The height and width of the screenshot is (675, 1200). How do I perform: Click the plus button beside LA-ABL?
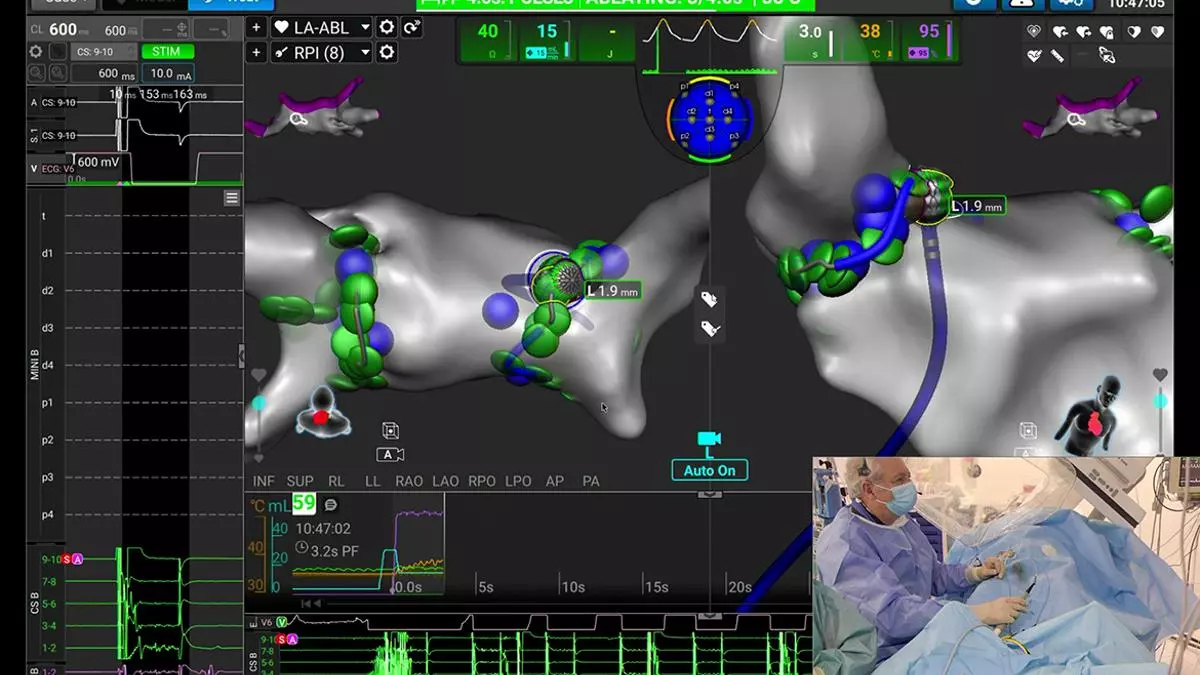point(257,27)
